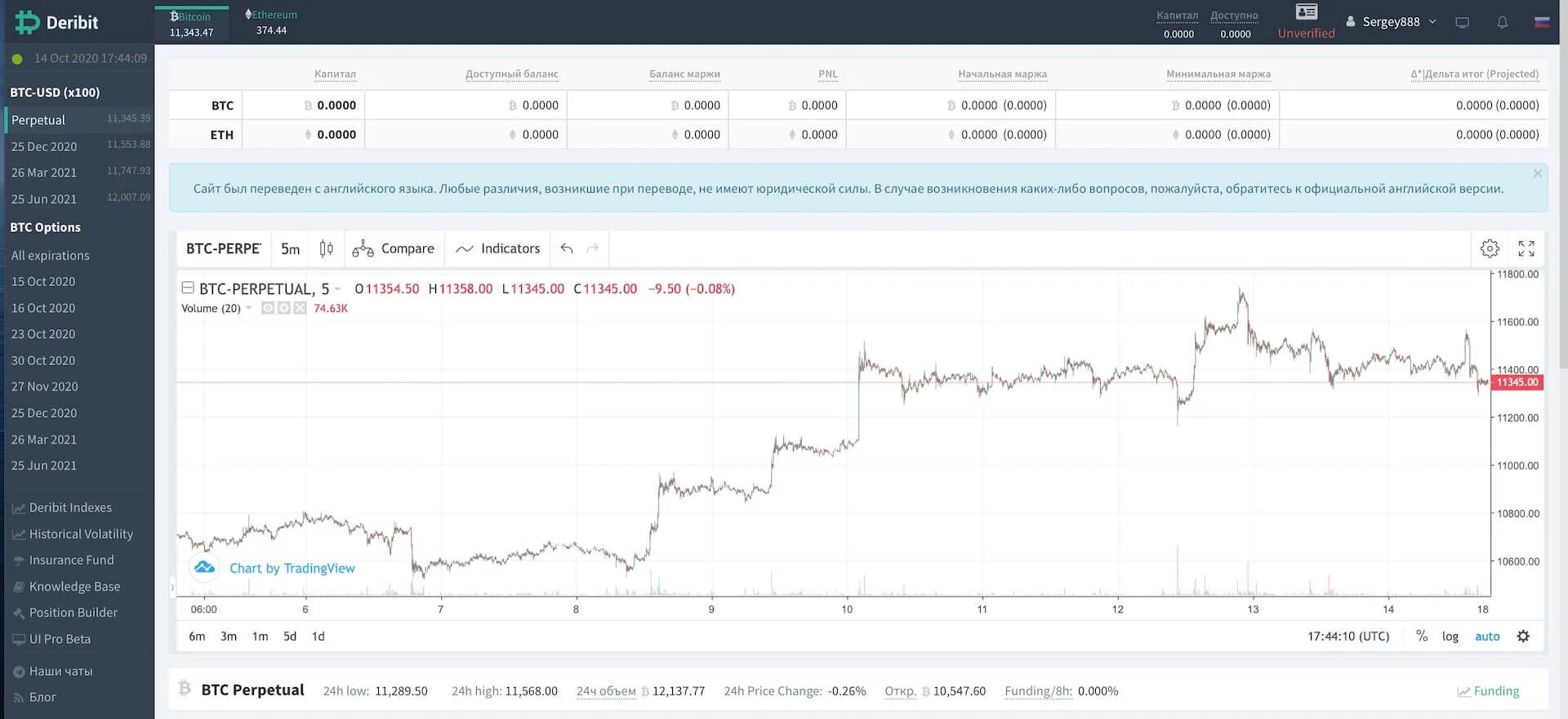Select the Bitcoin currency tab
1568x719 pixels.
191,24
